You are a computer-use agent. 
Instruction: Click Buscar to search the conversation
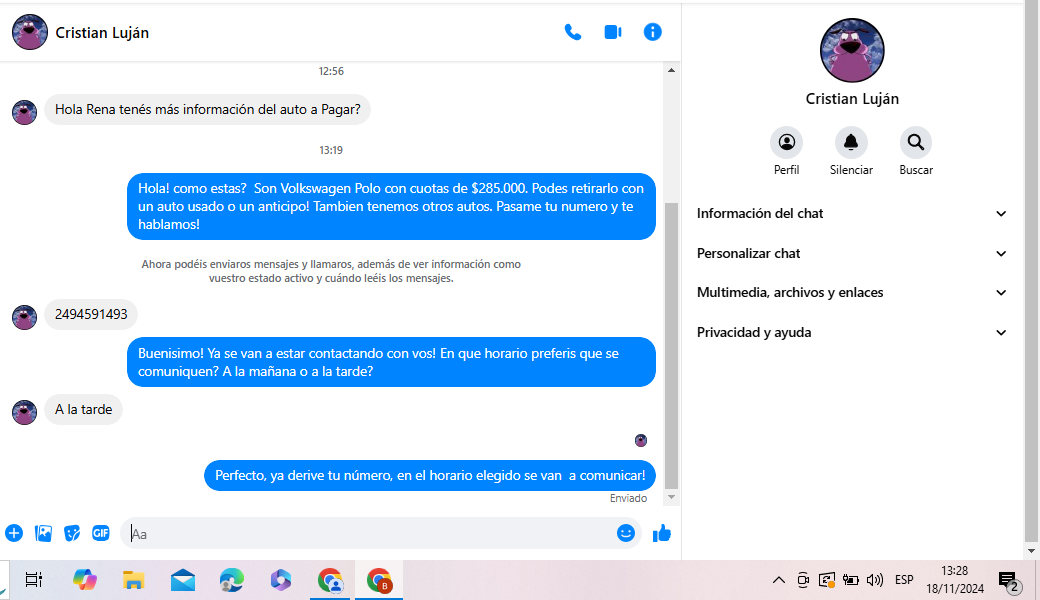tap(915, 142)
